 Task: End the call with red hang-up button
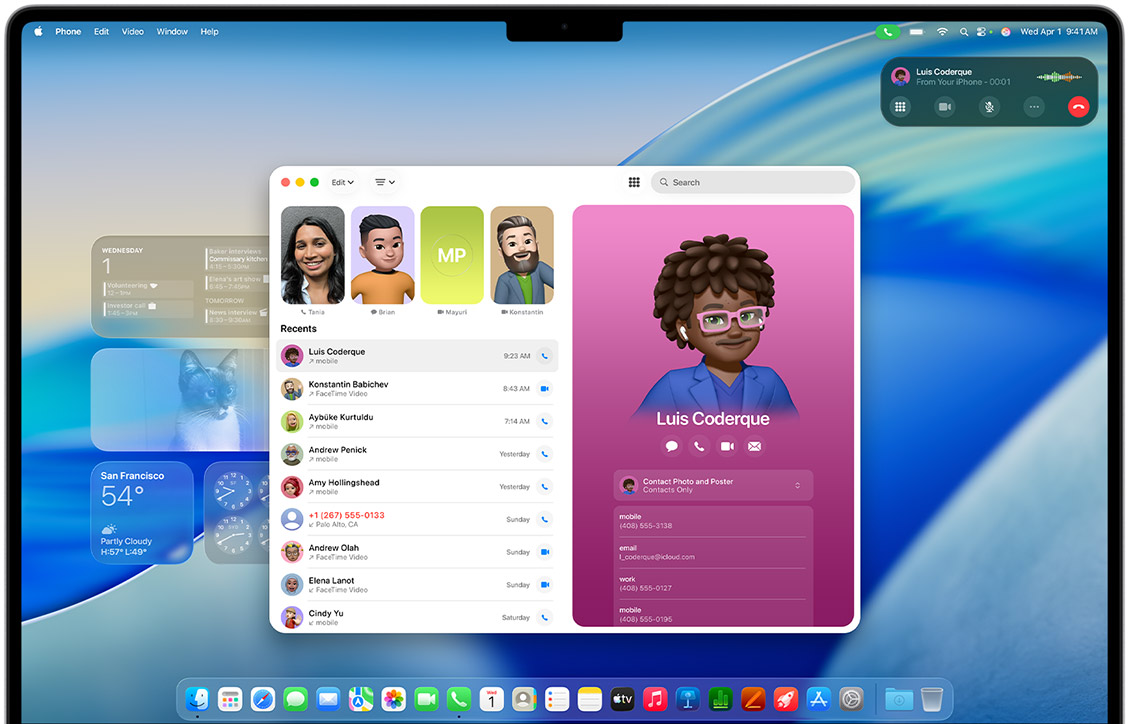coord(1078,107)
